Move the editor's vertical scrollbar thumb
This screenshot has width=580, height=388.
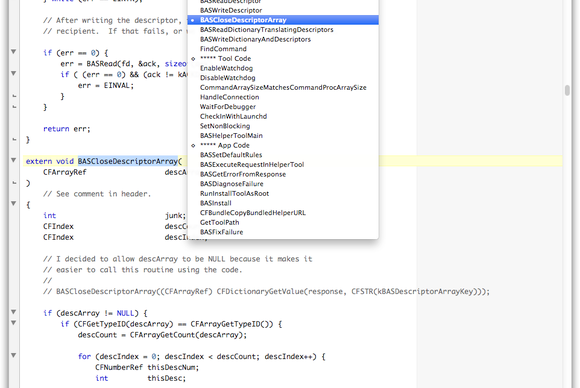(x=567, y=90)
